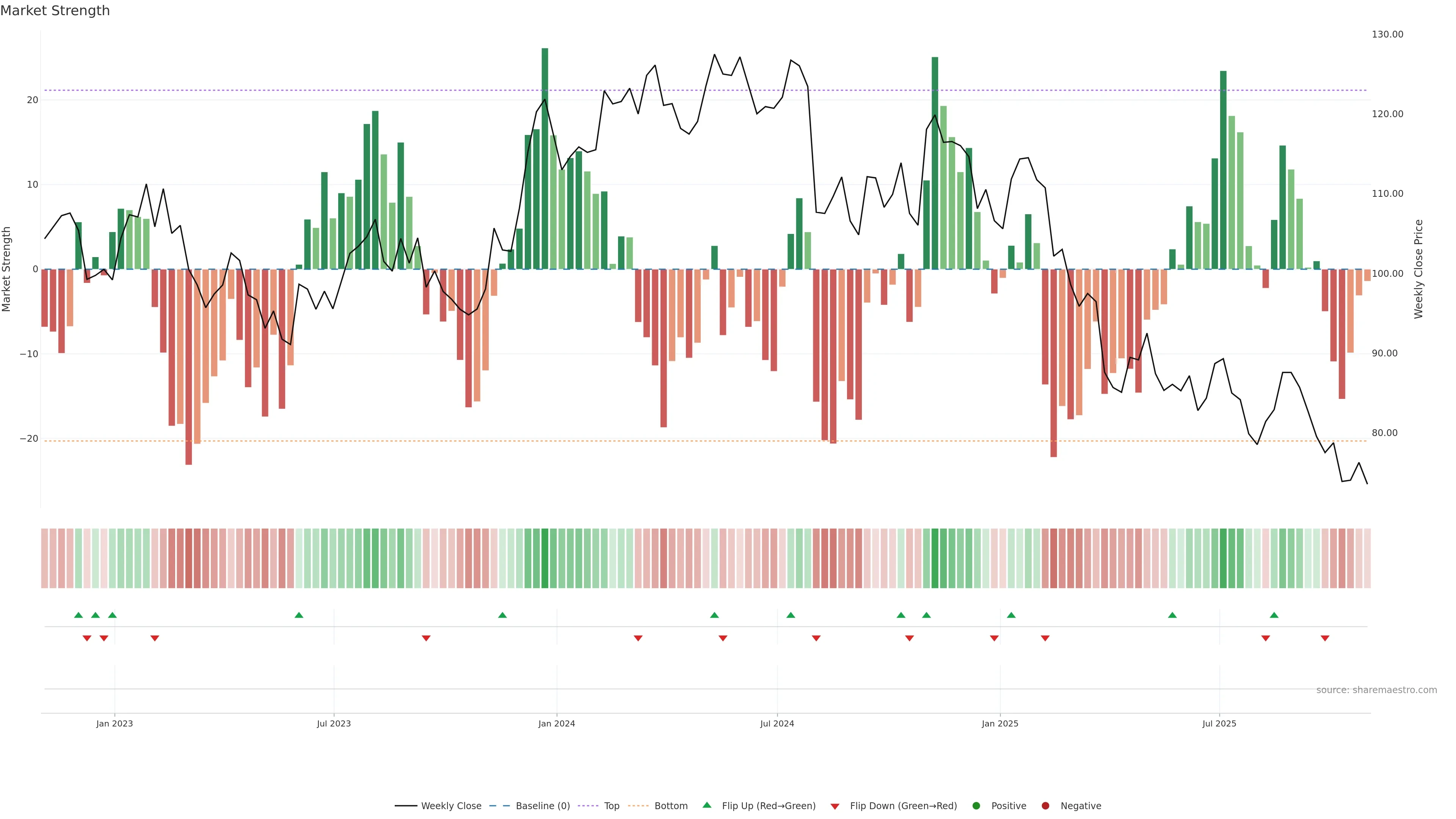1456x819 pixels.
Task: Click darkest green heatmap cell near Jan 2024
Action: coord(545,559)
